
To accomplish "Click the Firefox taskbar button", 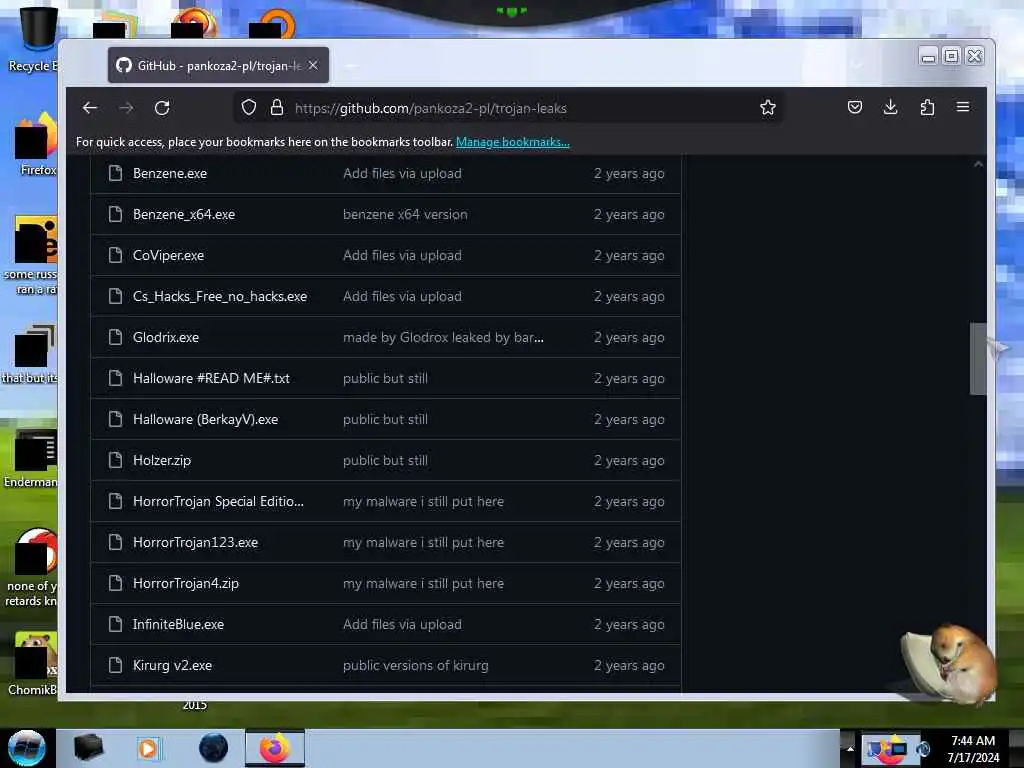I will (x=275, y=748).
